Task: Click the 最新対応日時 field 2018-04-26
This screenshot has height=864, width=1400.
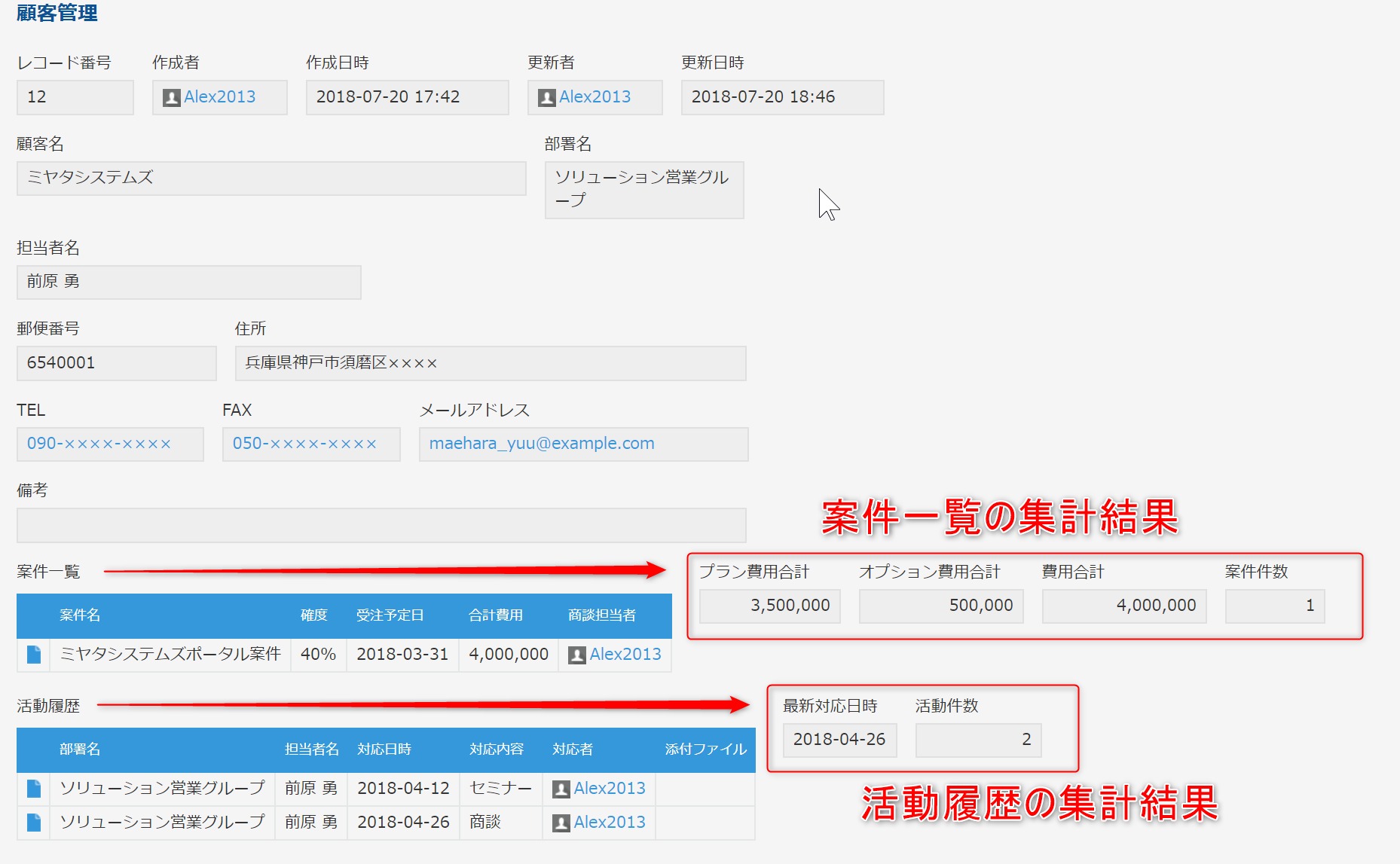Action: coord(839,740)
